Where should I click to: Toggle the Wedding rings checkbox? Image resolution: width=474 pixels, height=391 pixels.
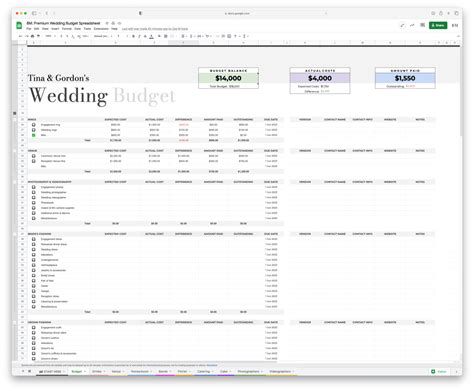34,130
